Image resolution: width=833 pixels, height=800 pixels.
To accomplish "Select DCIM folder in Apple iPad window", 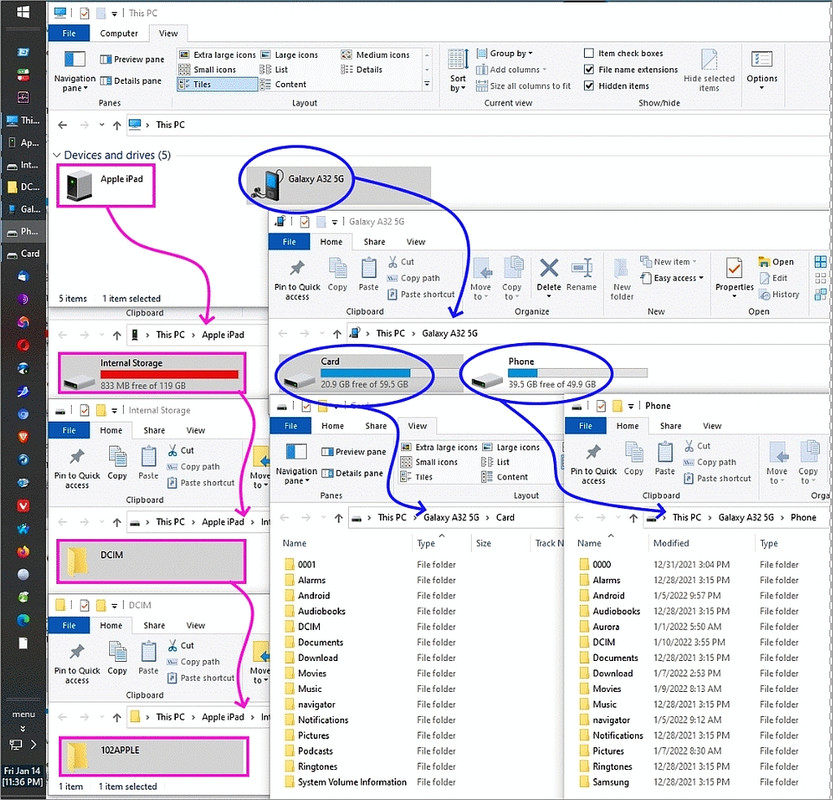I will click(x=151, y=562).
